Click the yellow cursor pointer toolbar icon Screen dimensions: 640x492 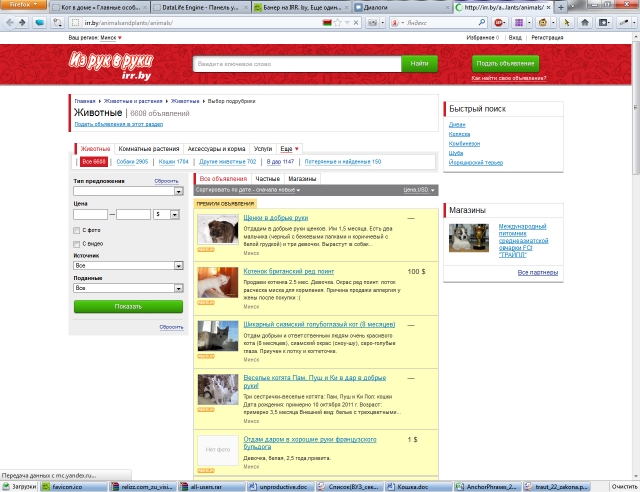point(567,23)
